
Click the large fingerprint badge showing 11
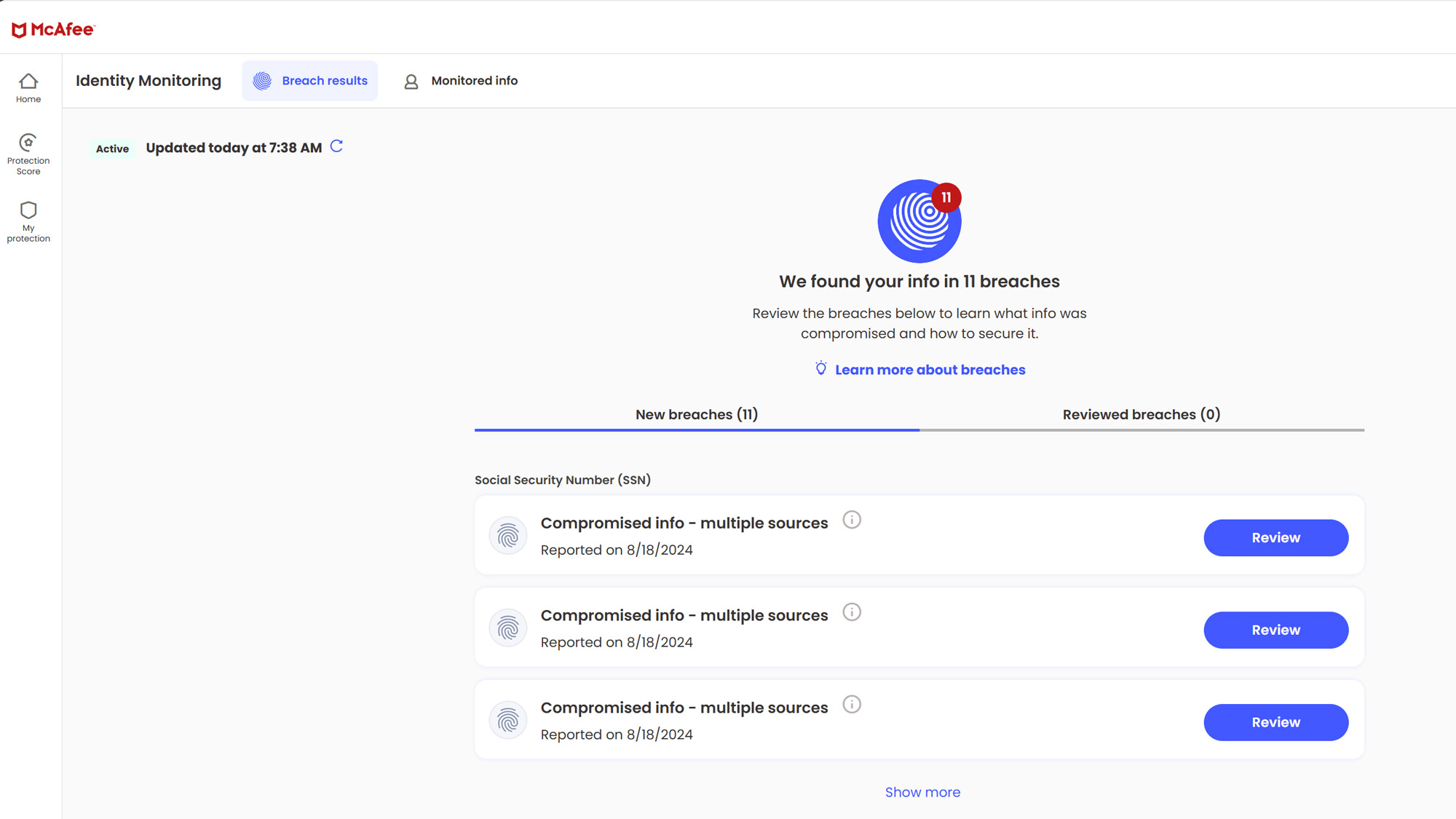(919, 221)
